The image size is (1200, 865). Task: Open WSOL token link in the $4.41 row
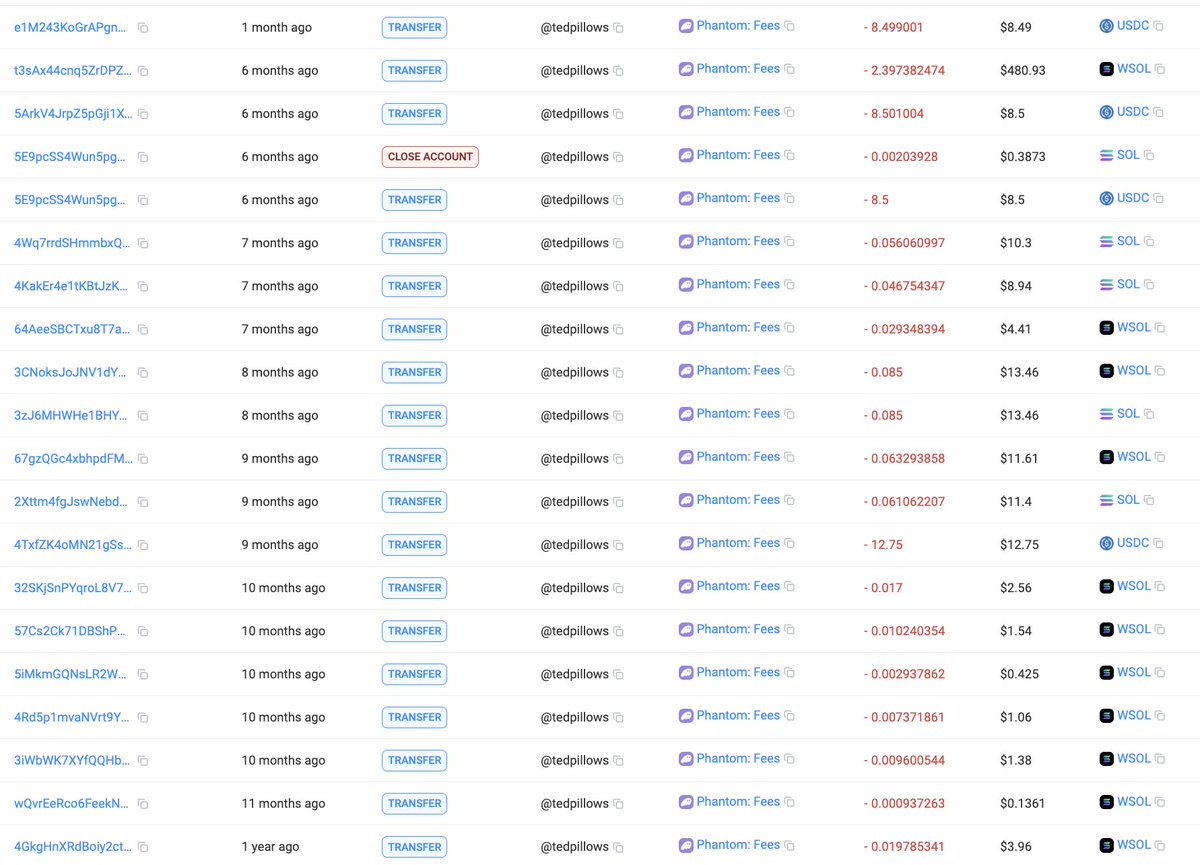[x=1134, y=328]
